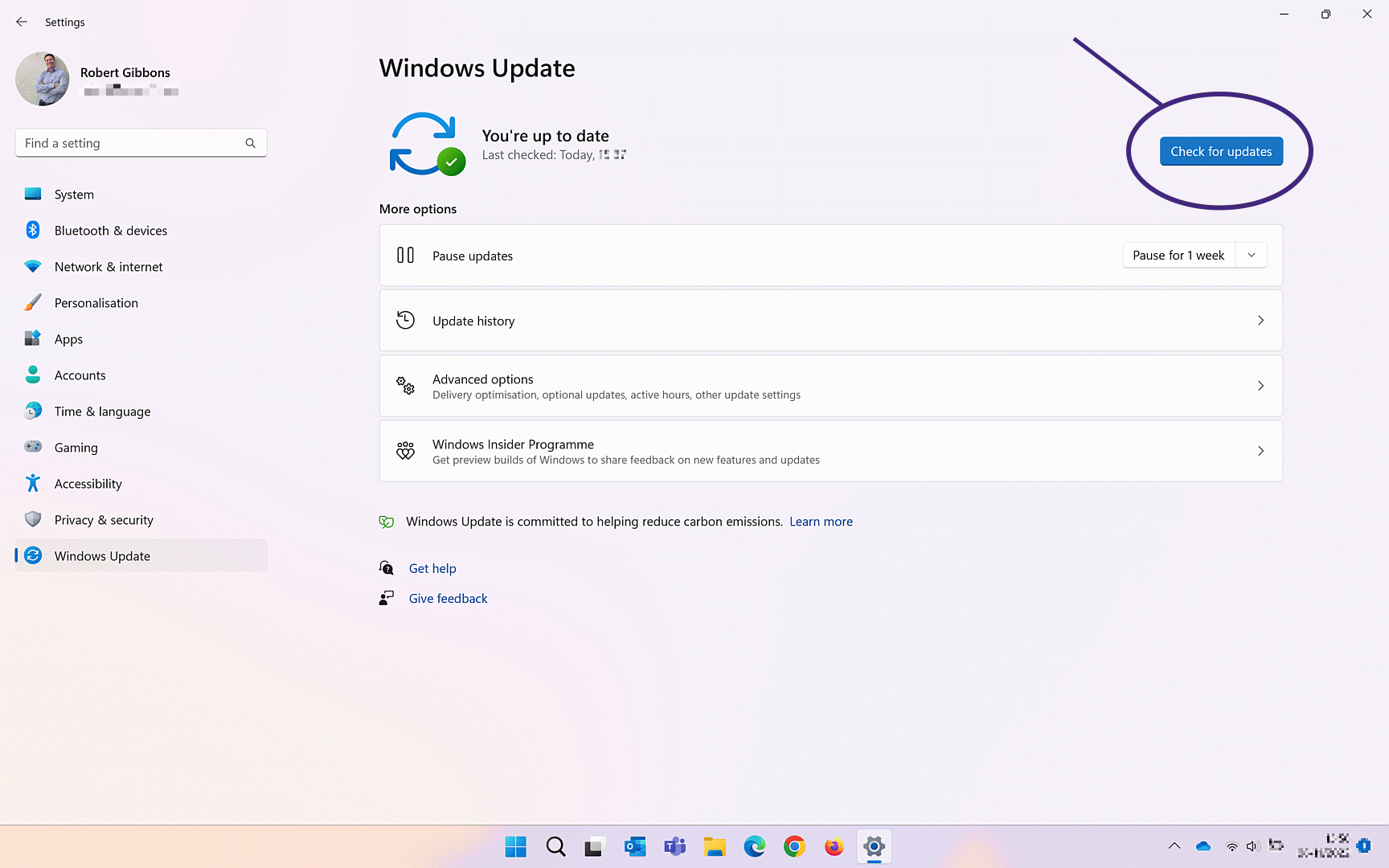Click the search magnifier in Find a setting
The image size is (1389, 868).
(250, 142)
